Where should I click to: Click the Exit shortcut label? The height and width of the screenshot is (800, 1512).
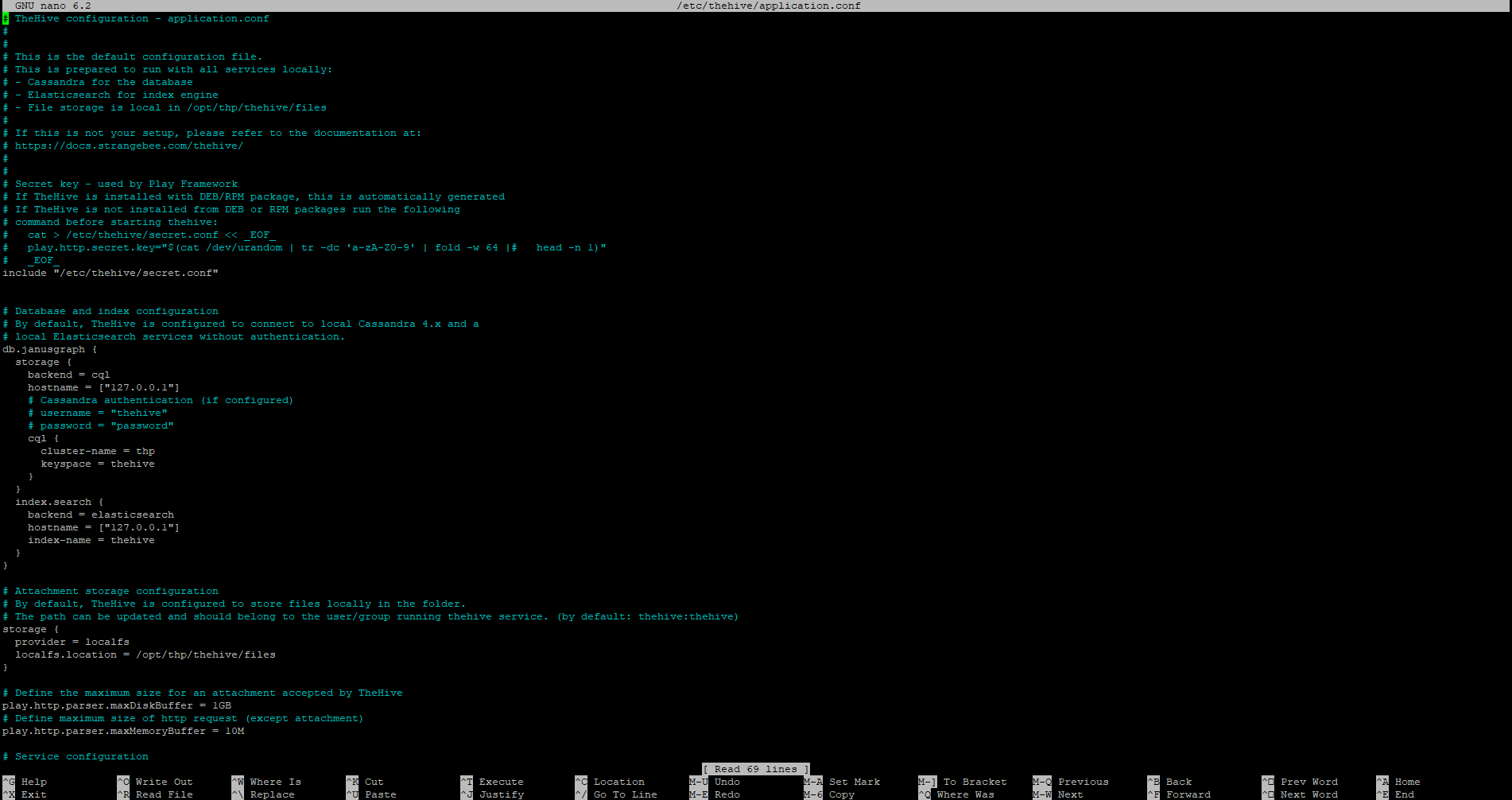tap(34, 794)
